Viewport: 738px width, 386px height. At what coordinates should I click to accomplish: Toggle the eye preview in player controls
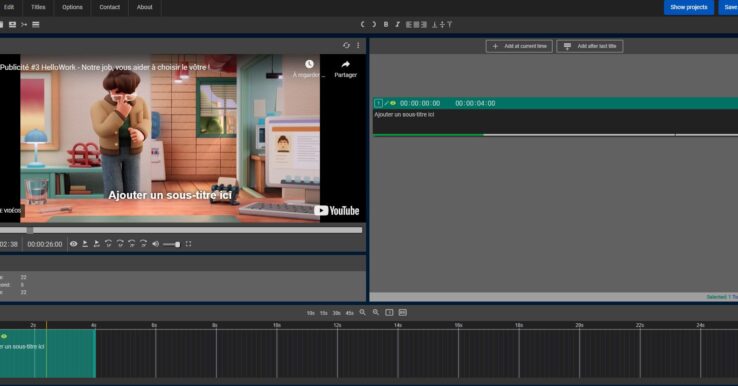click(x=73, y=244)
